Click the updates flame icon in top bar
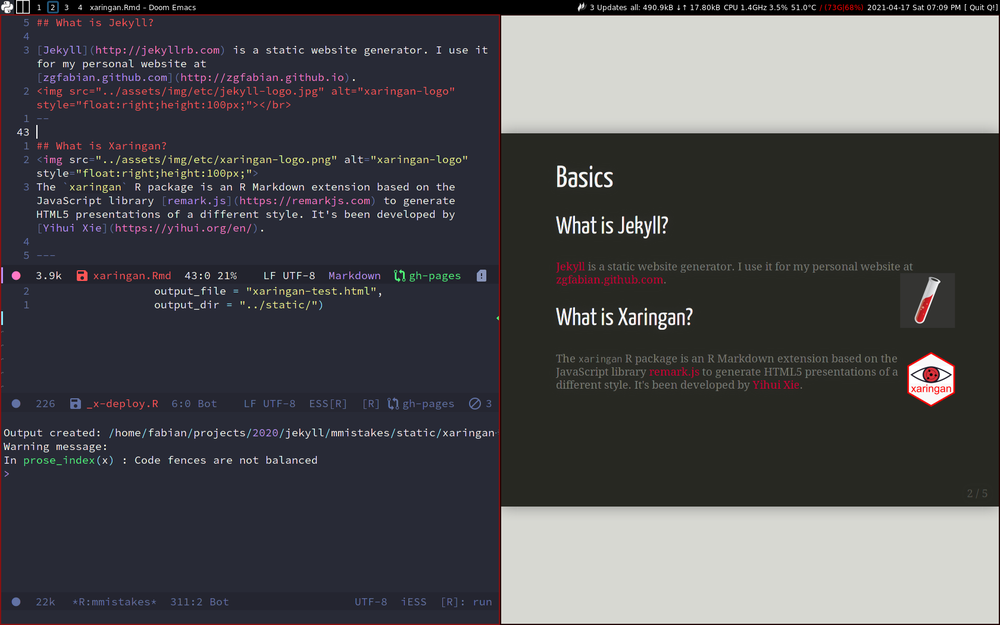Screen dimensions: 1000x625 (581, 7)
